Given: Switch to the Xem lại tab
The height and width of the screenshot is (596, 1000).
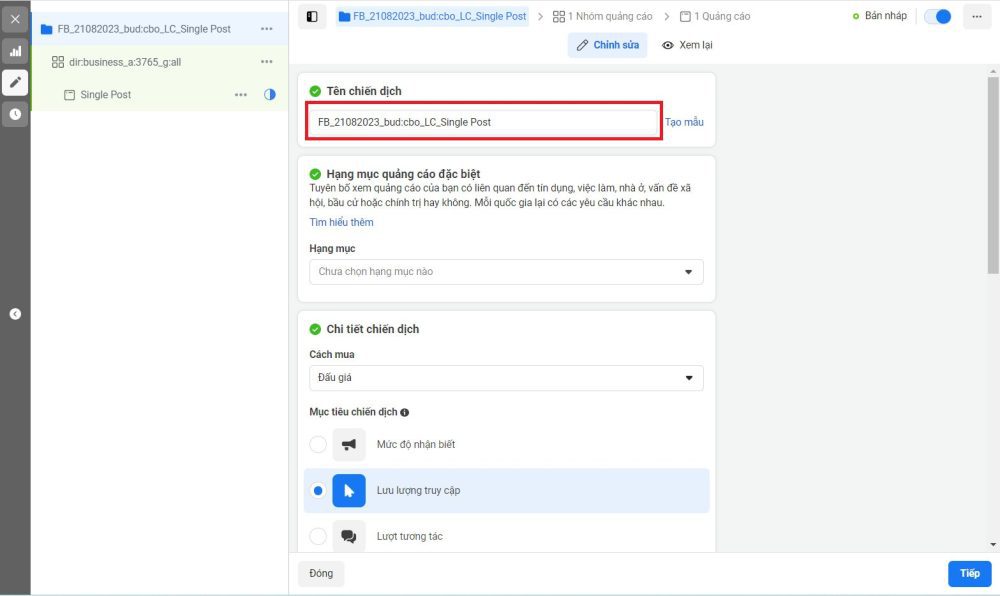Looking at the screenshot, I should point(688,45).
